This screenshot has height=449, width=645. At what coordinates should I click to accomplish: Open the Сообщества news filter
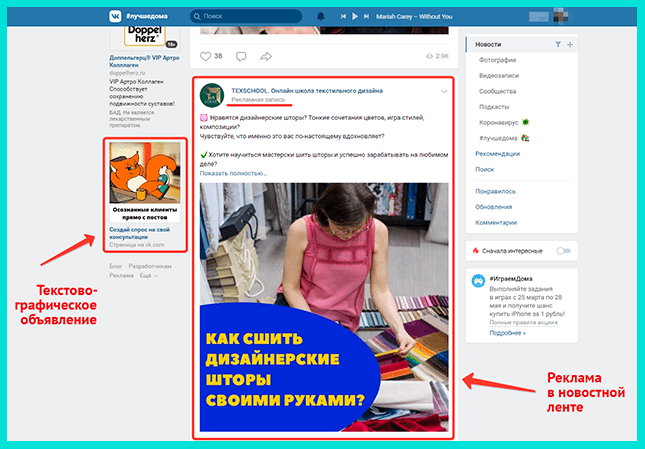tap(497, 91)
